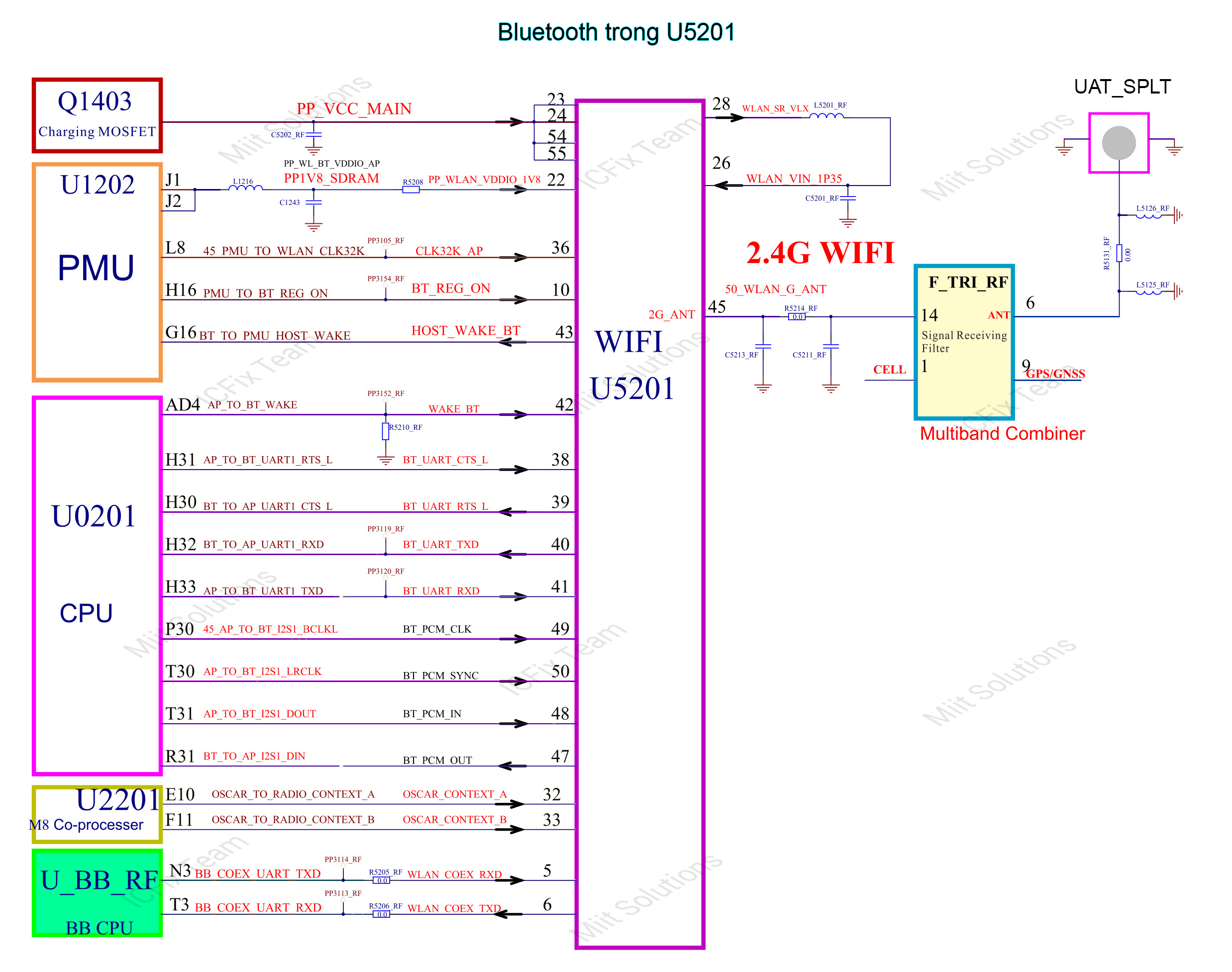Select the U2201 M8 Co-processor block
Viewport: 1232px width, 972px height.
pos(97,814)
